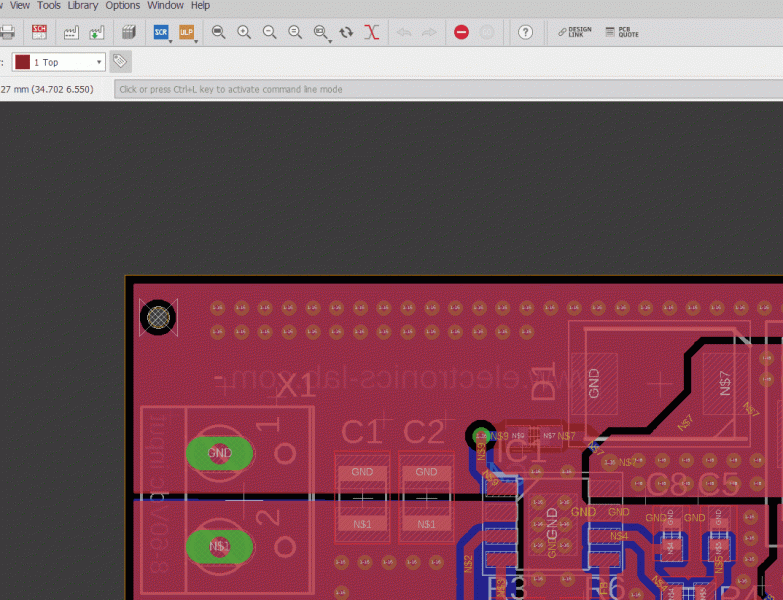
Task: Click the green N$9 via pad
Action: 481,436
